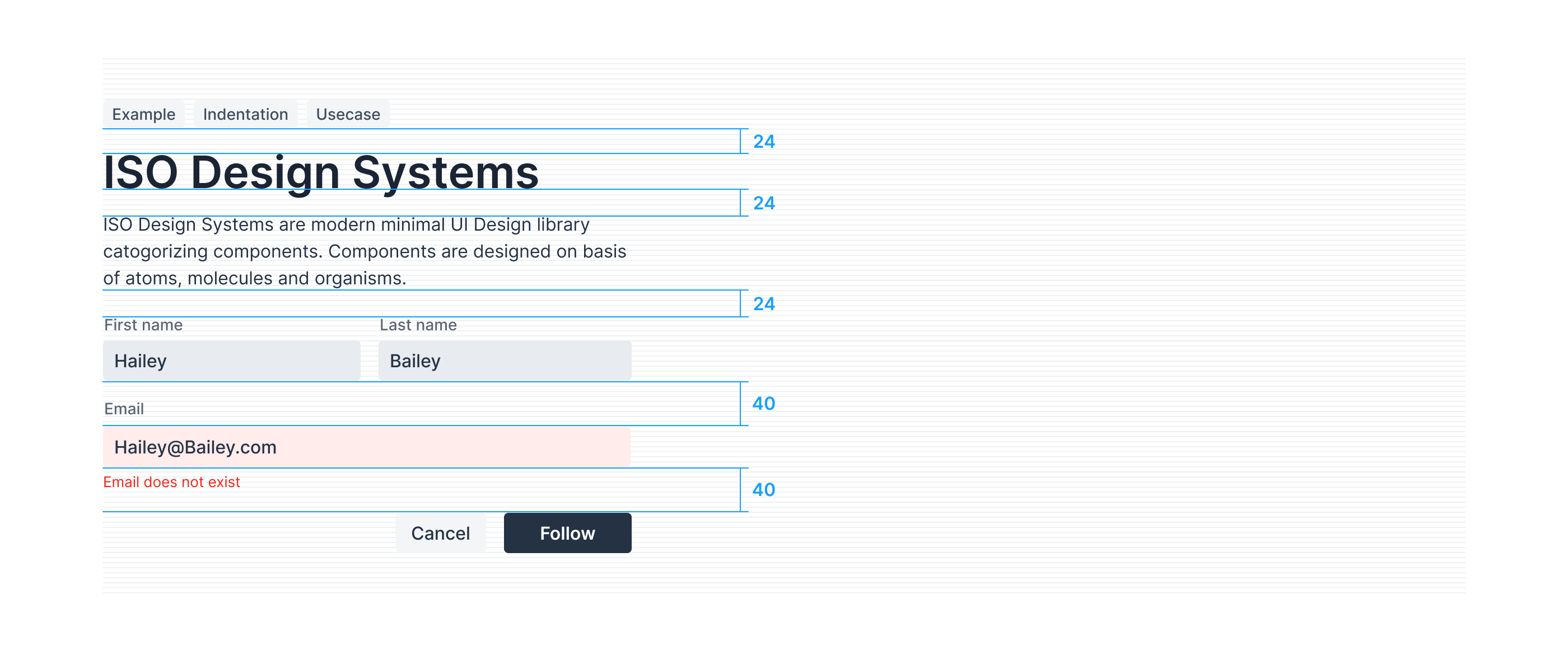Focus the Email field with Hailey@Bailey.com
Image resolution: width=1568 pixels, height=655 pixels.
[x=366, y=447]
